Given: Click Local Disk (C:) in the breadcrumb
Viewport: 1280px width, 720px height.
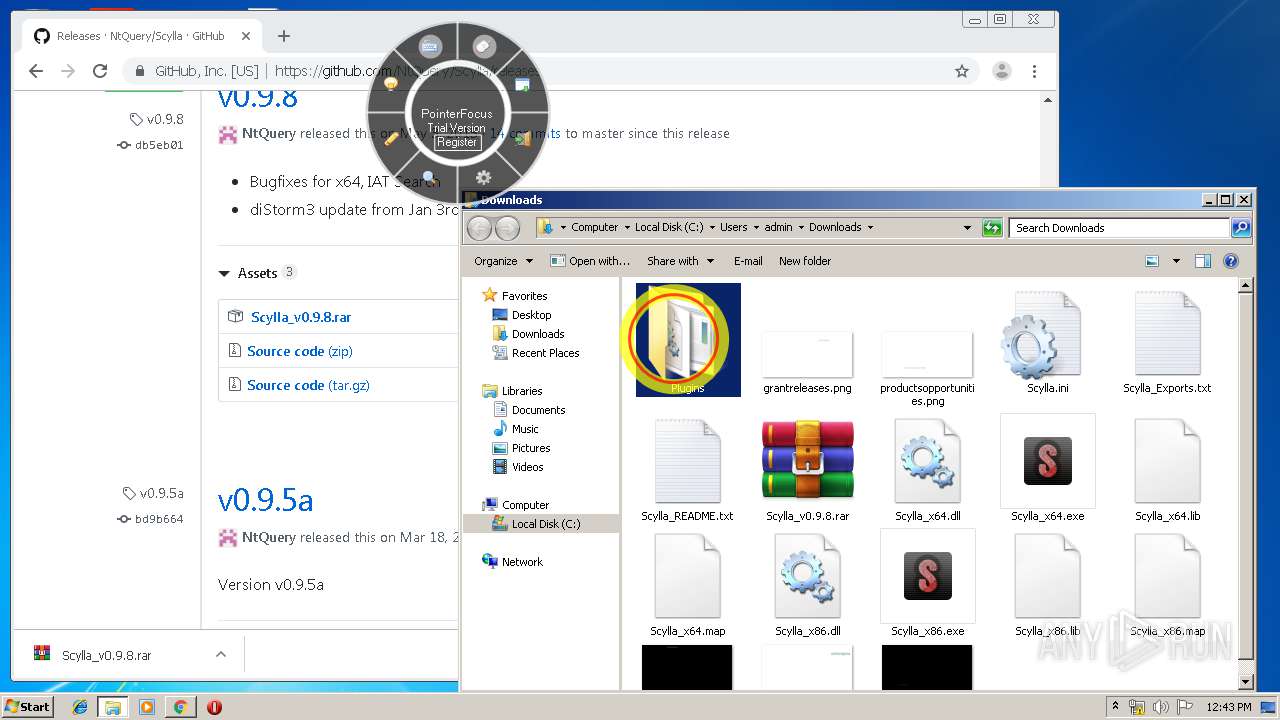Looking at the screenshot, I should tap(671, 227).
